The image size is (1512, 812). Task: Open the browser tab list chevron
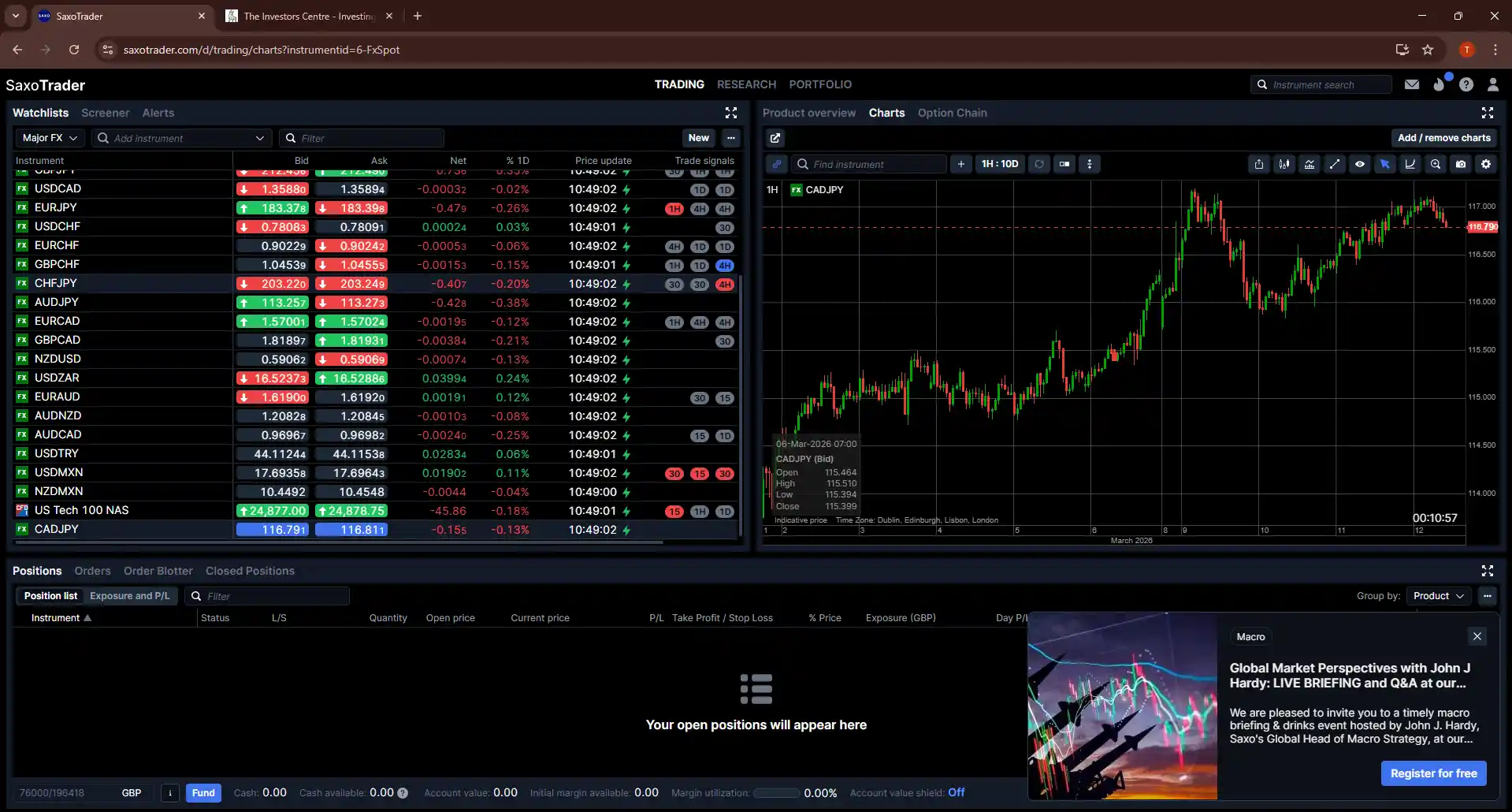16,16
